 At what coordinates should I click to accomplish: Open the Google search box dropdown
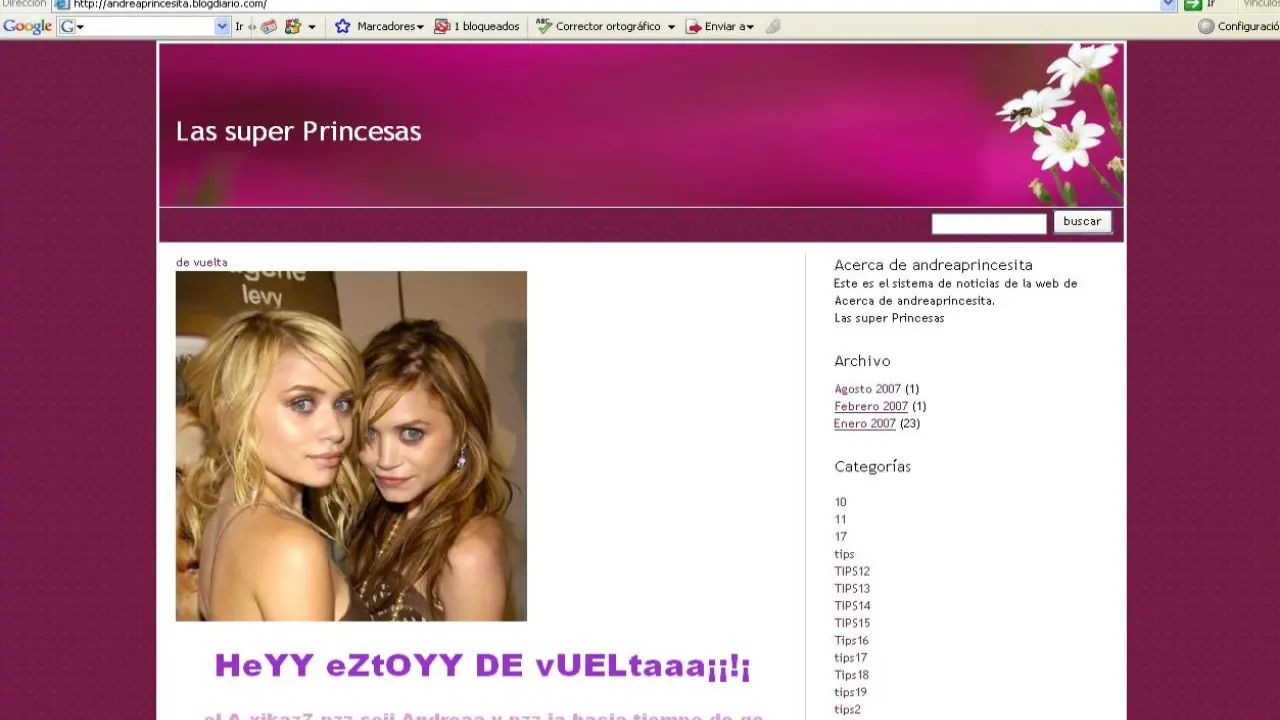[222, 27]
